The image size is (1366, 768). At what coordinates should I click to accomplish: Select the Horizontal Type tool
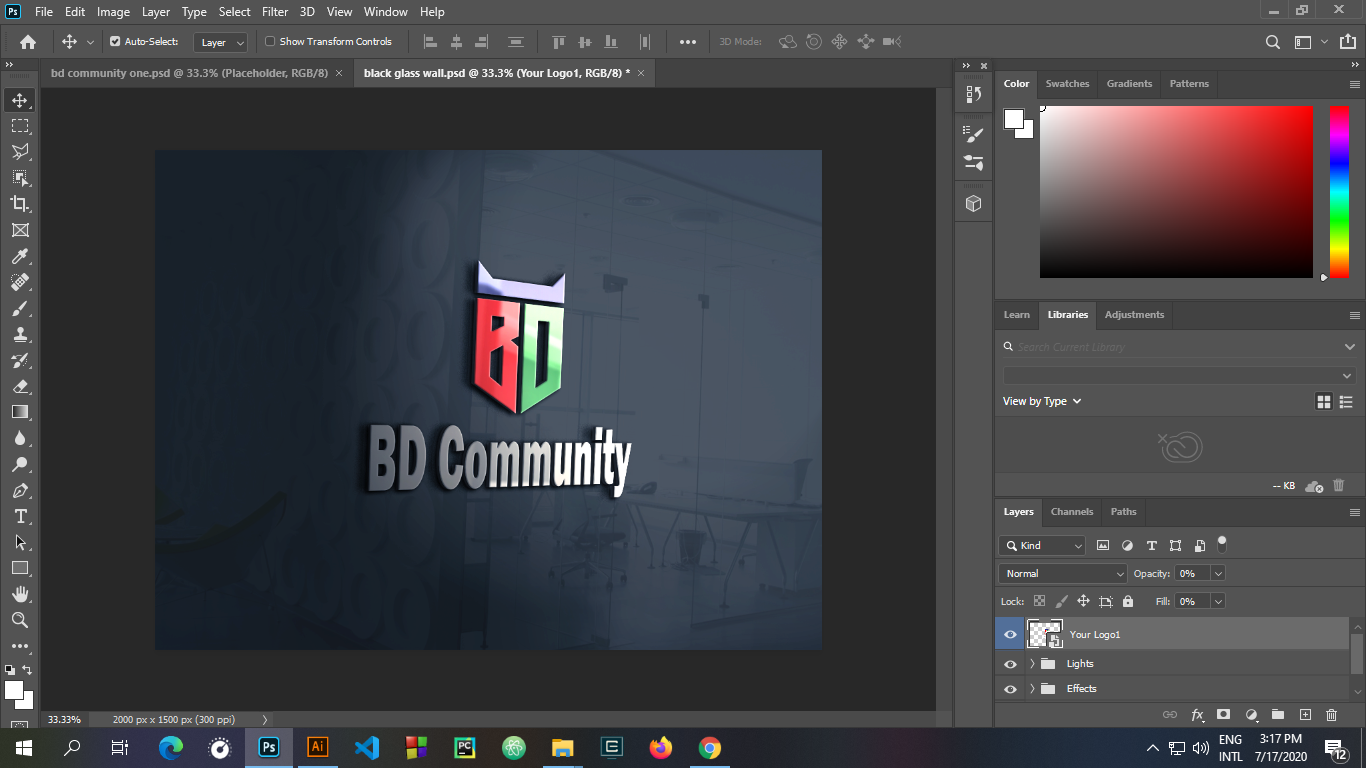click(20, 517)
